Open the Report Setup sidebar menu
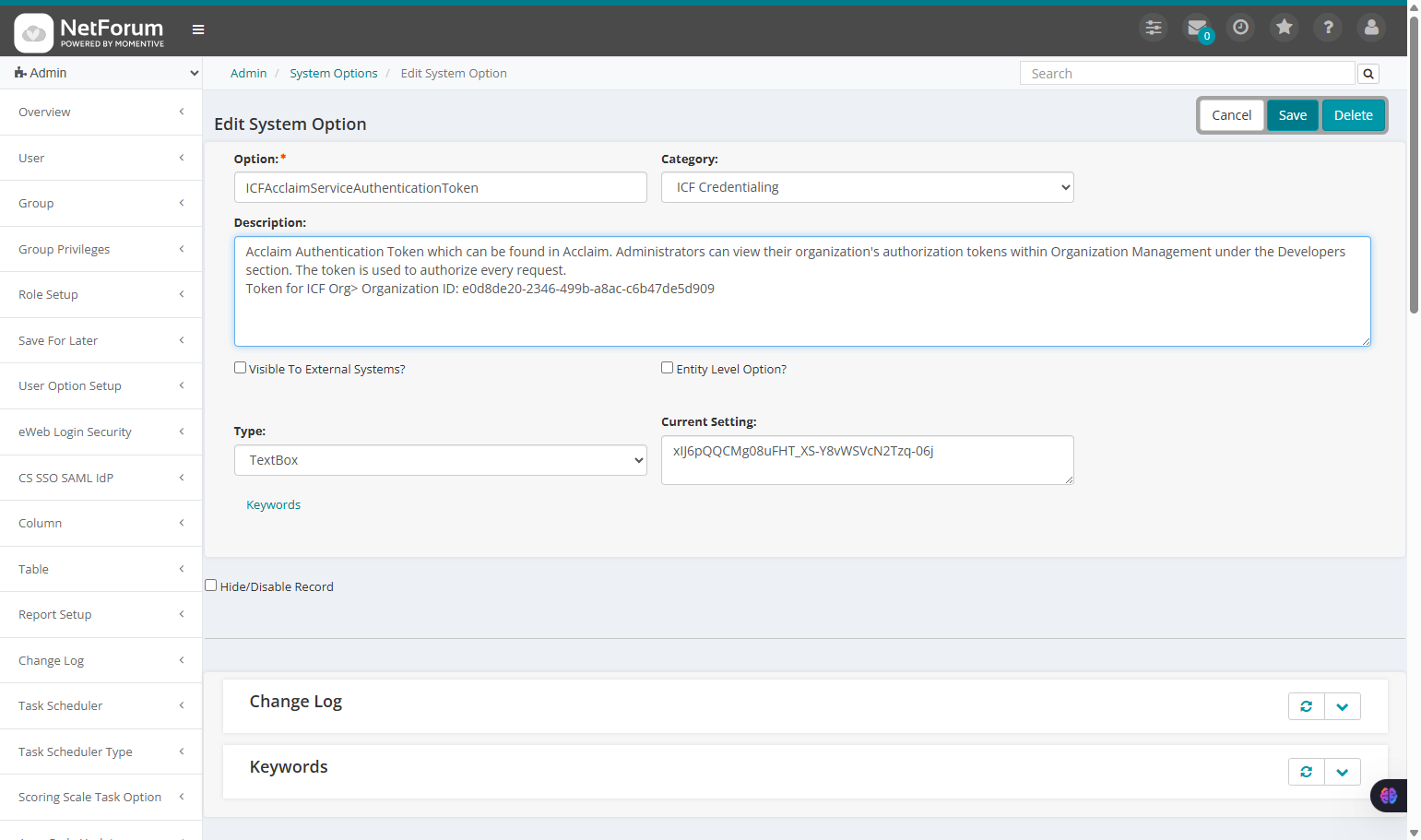The image size is (1421, 840). click(x=101, y=615)
